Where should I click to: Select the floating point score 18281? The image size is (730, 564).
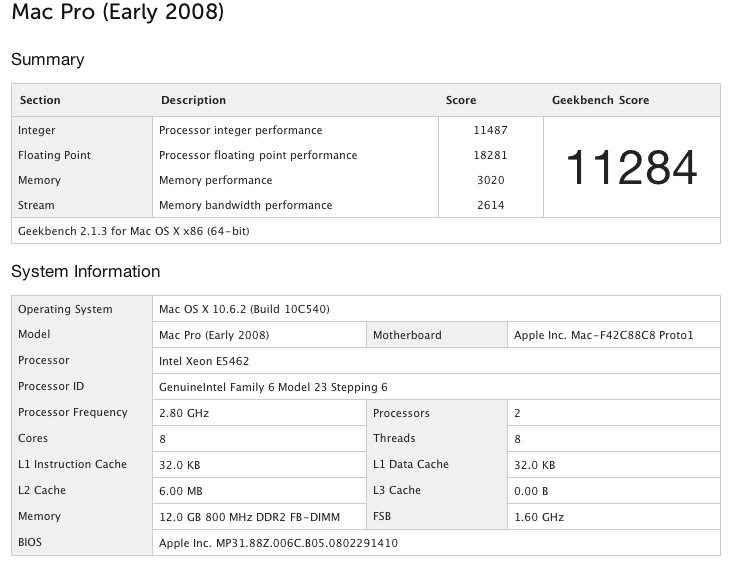pos(490,155)
